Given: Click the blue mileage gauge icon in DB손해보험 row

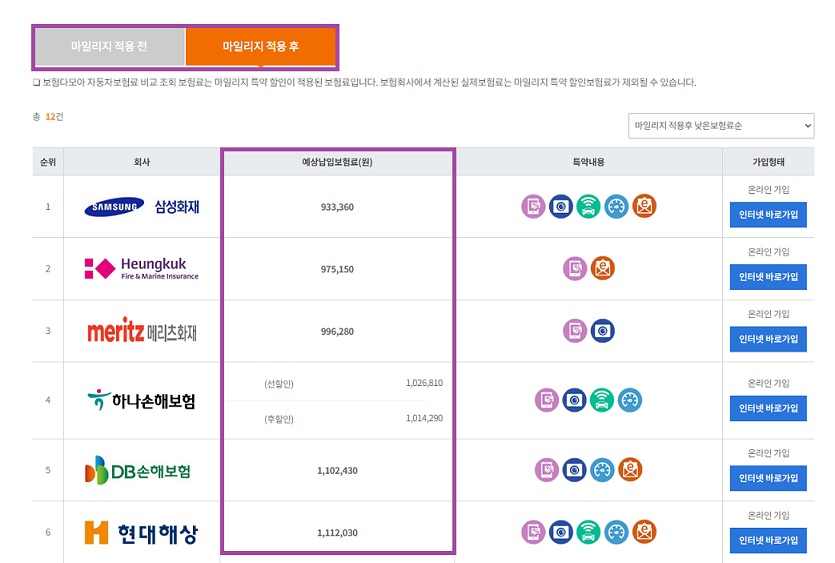Looking at the screenshot, I should coord(602,470).
